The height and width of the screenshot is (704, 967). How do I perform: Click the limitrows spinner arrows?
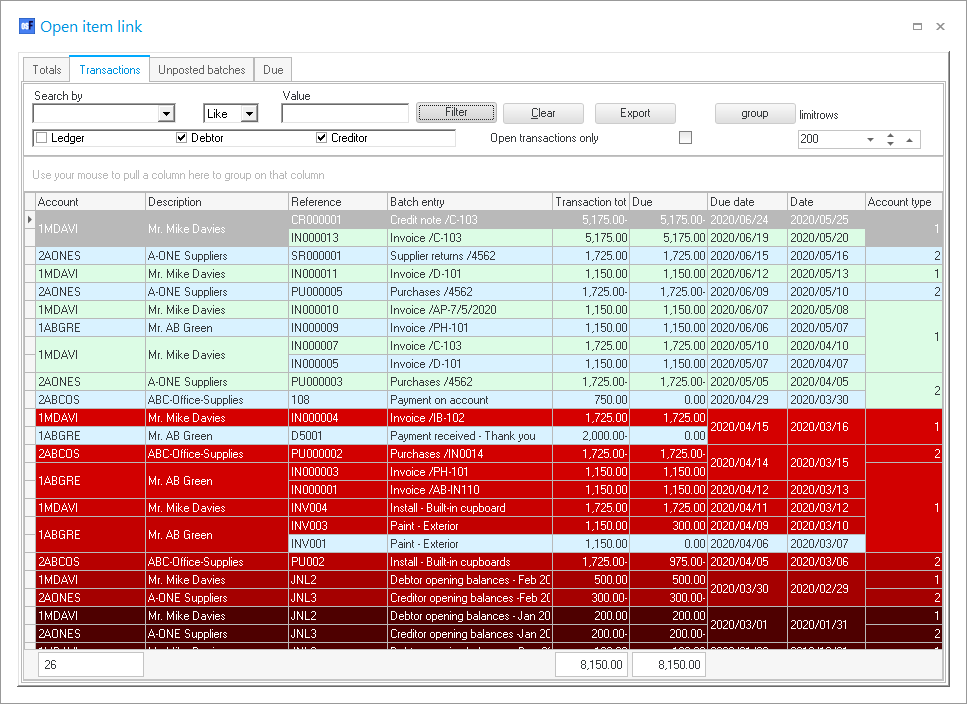[890, 139]
